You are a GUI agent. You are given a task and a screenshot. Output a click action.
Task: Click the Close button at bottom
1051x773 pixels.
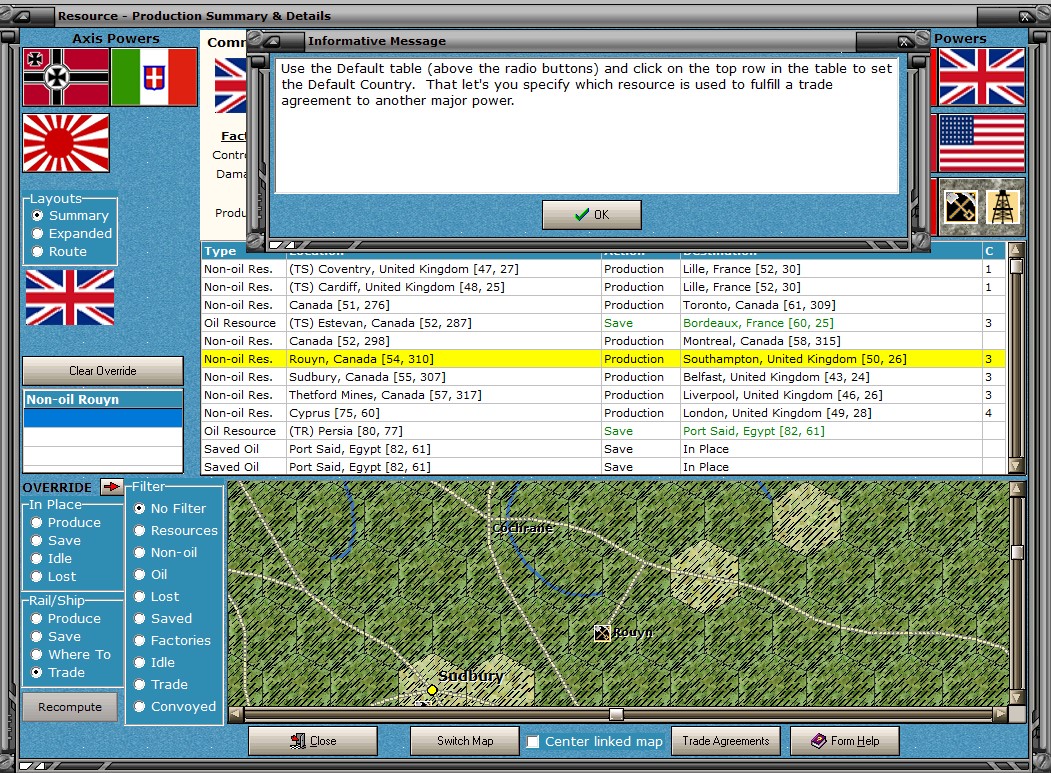point(312,741)
